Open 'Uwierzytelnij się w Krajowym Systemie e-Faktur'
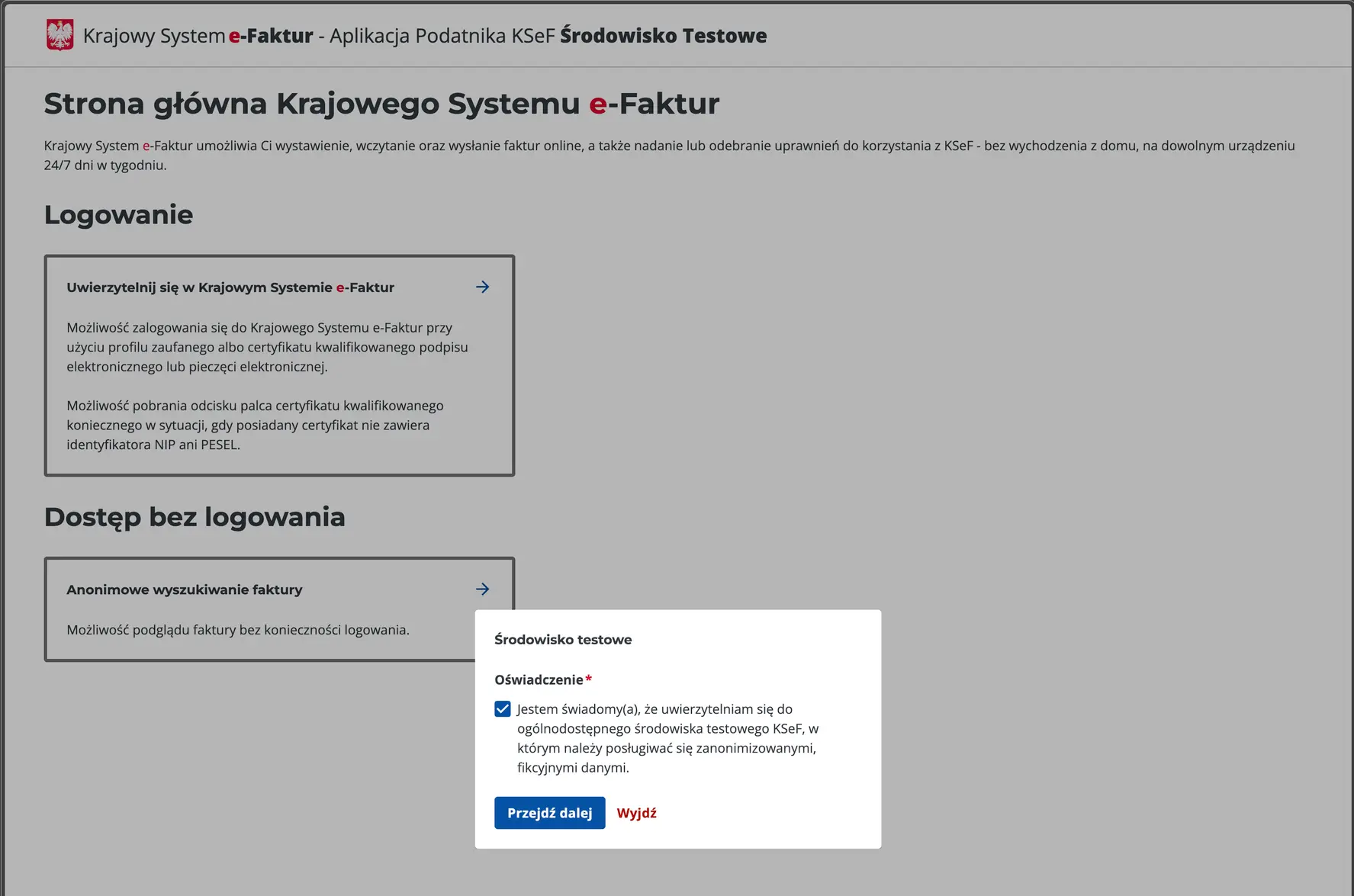The width and height of the screenshot is (1354, 896). 230,287
